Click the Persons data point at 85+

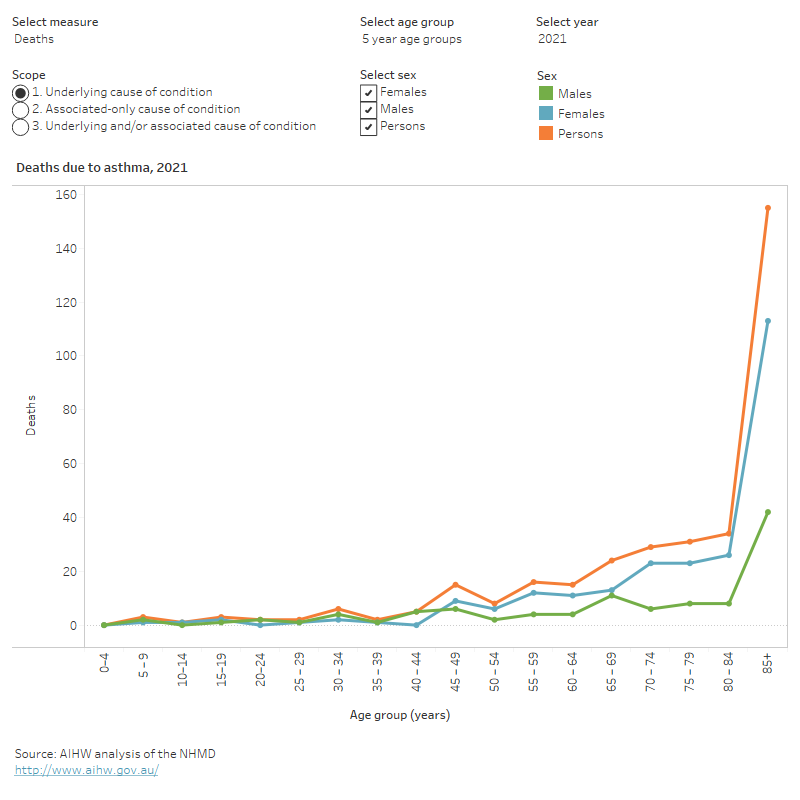click(767, 208)
